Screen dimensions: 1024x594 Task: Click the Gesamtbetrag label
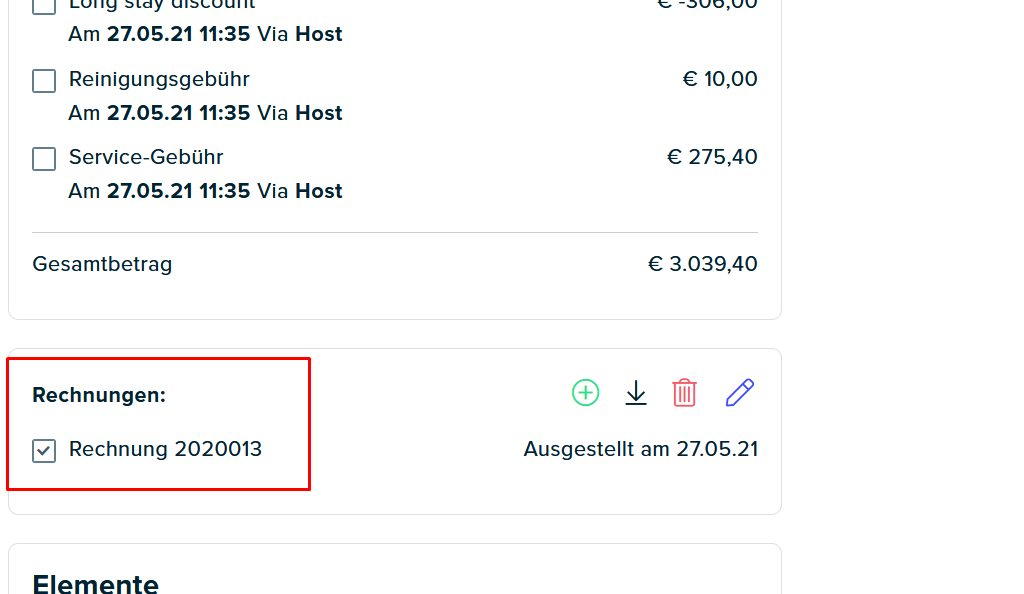coord(103,264)
